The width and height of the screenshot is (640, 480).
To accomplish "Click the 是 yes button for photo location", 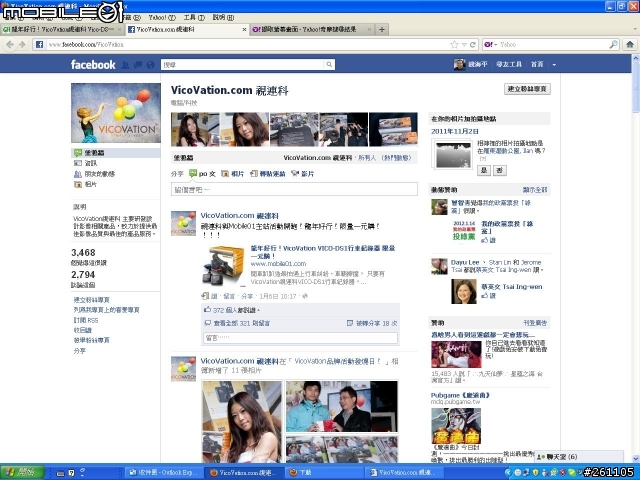I will click(x=483, y=170).
